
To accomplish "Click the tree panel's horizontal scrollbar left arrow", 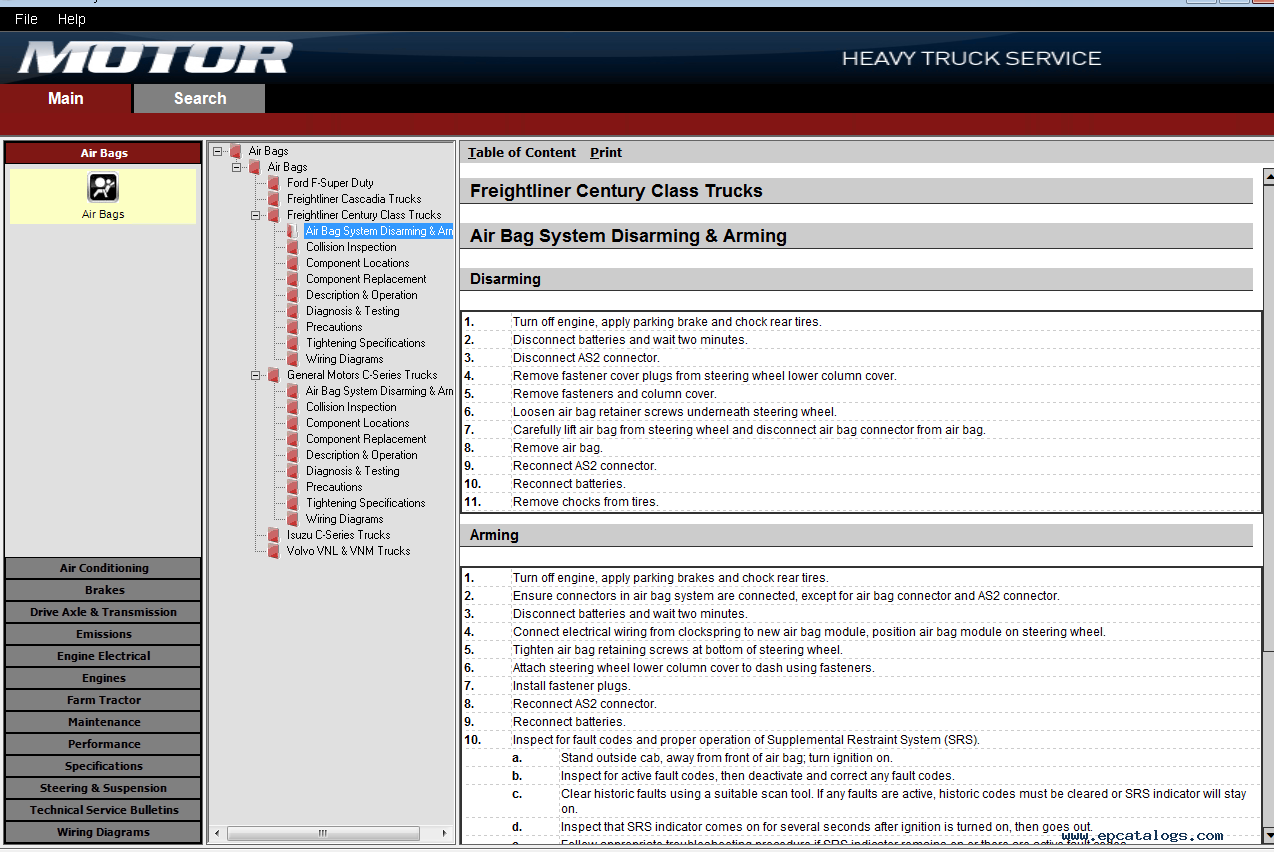I will pos(218,833).
